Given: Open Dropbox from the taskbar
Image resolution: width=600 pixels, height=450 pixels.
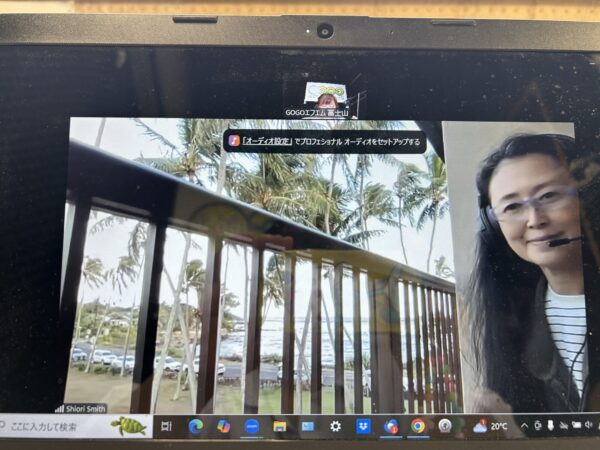Looking at the screenshot, I should 363,426.
